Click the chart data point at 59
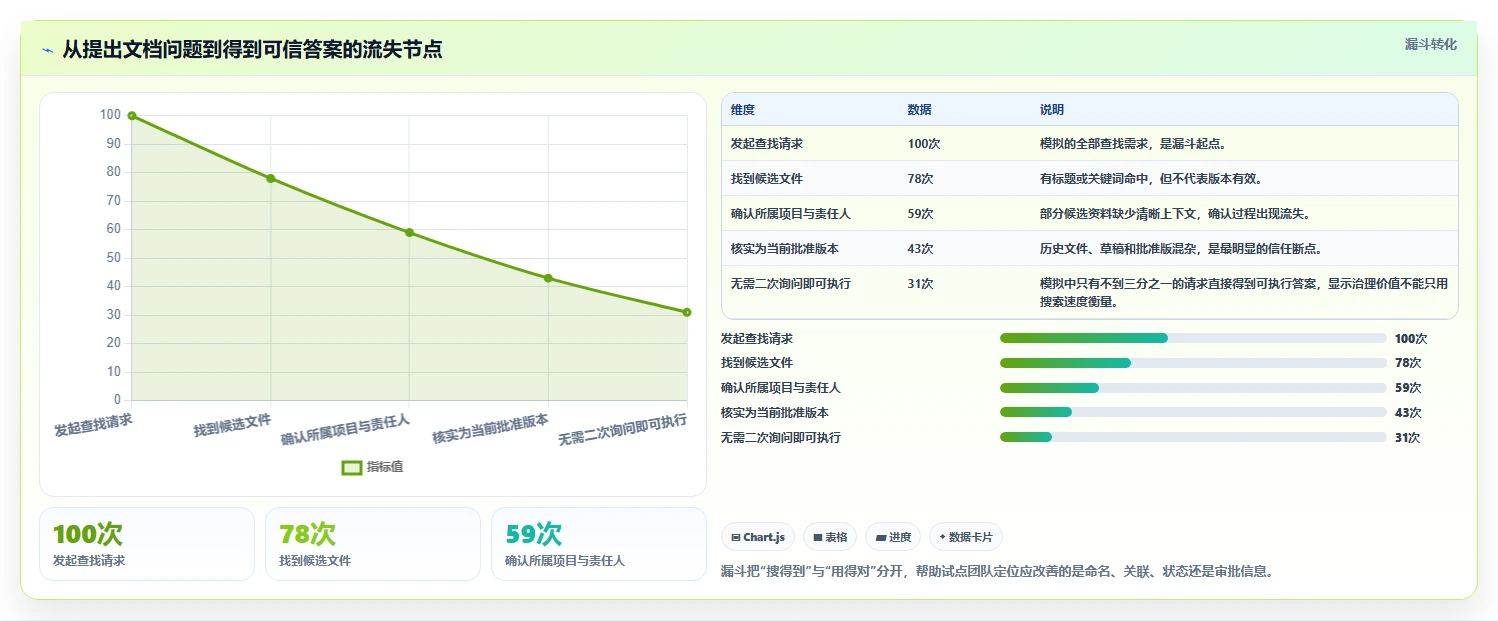The height and width of the screenshot is (621, 1498). [409, 233]
